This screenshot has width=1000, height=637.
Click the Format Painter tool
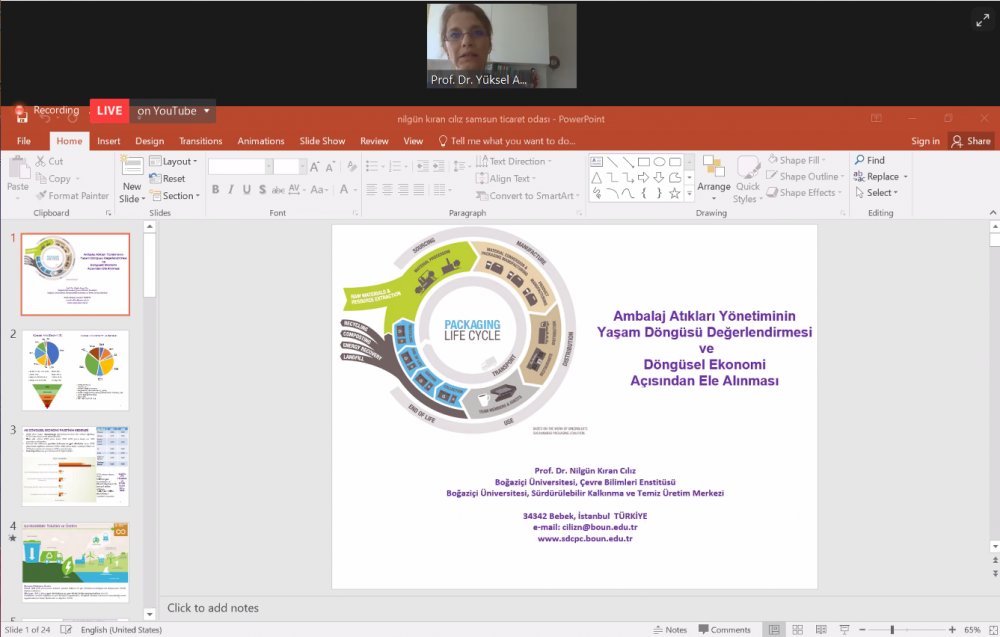click(x=71, y=196)
